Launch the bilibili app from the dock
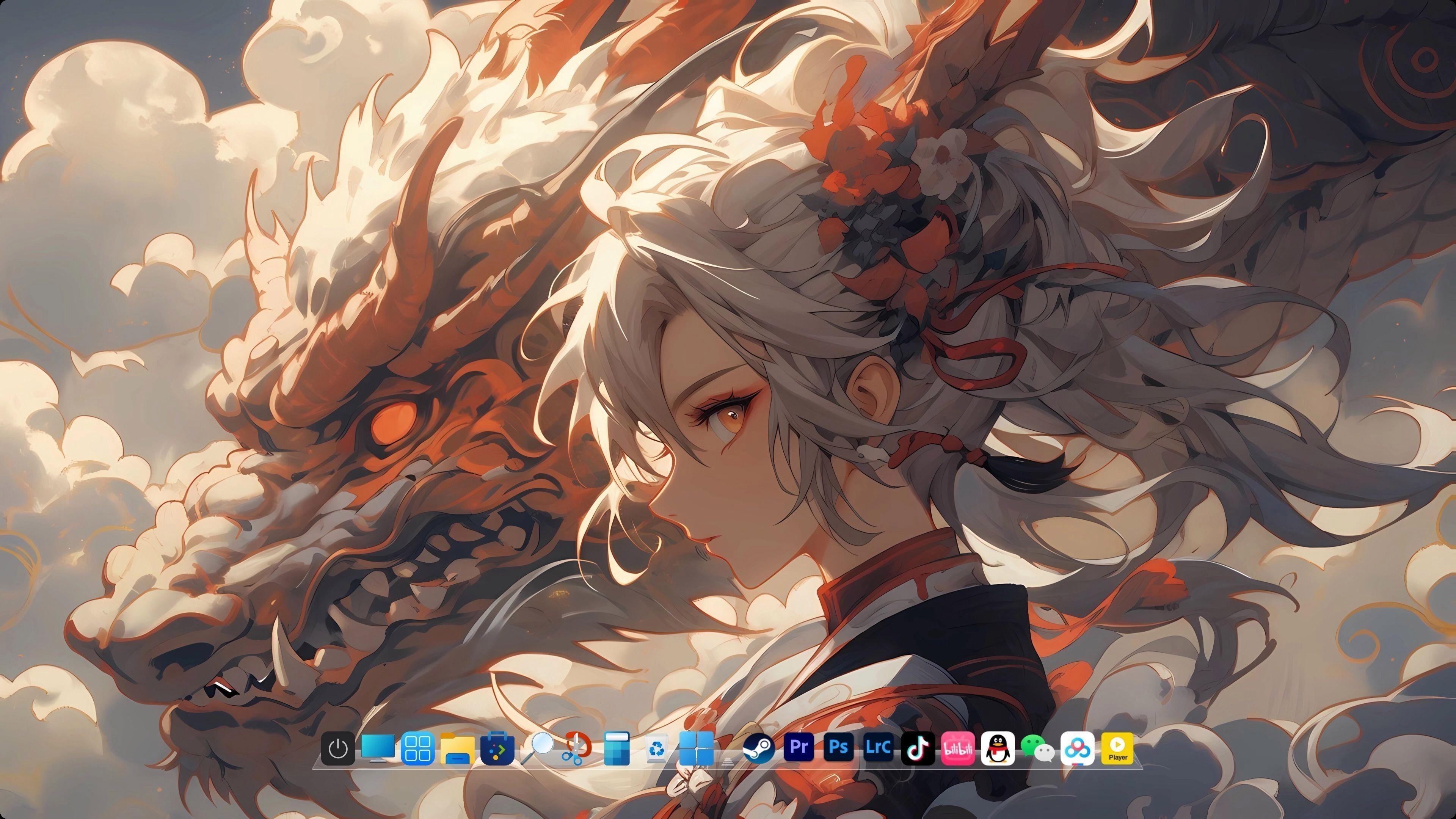This screenshot has height=819, width=1456. coord(958,748)
